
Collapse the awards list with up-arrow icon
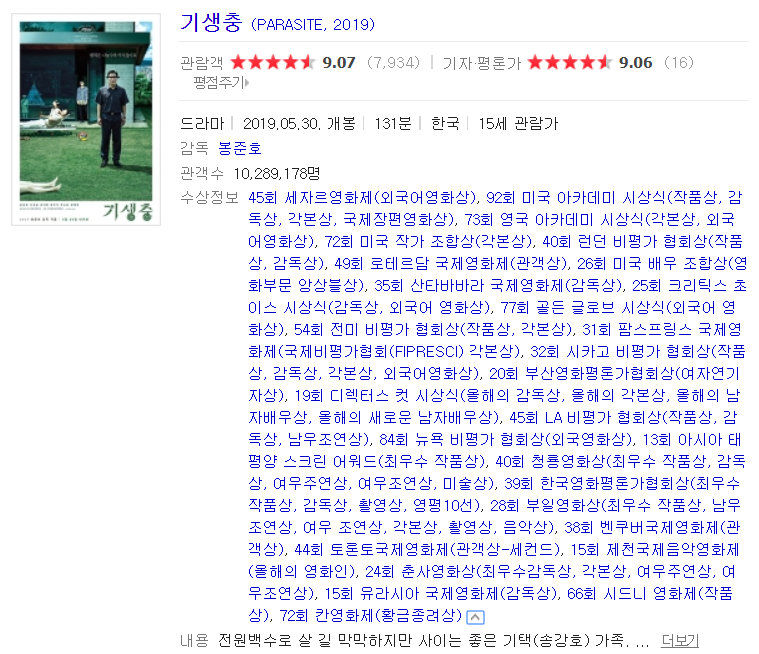tap(475, 617)
